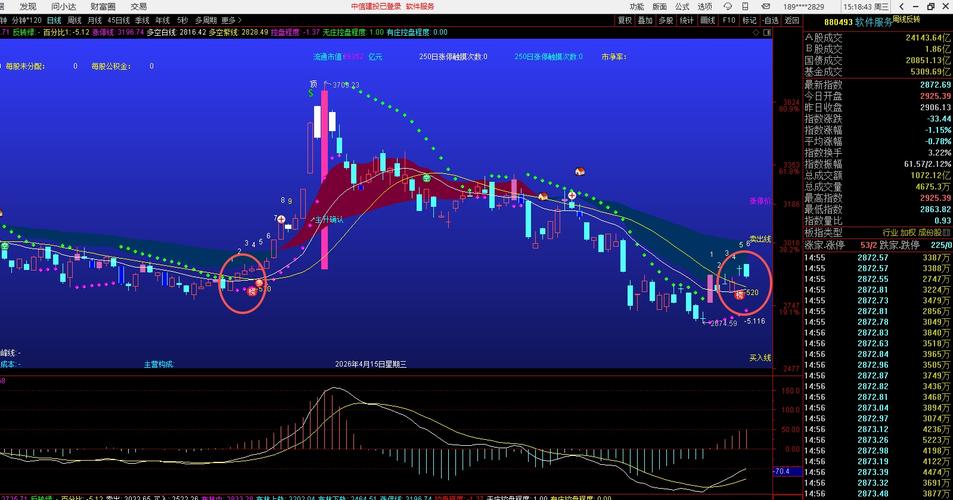Open the 财富圈 menu
Image resolution: width=953 pixels, height=500 pixels.
point(103,6)
